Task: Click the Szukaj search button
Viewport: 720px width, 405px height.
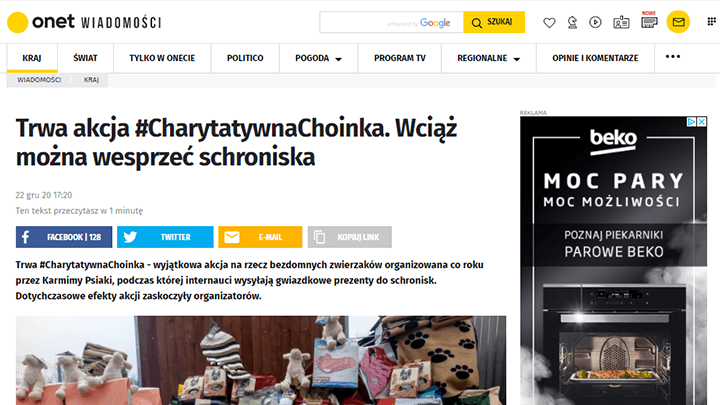Action: [x=494, y=22]
